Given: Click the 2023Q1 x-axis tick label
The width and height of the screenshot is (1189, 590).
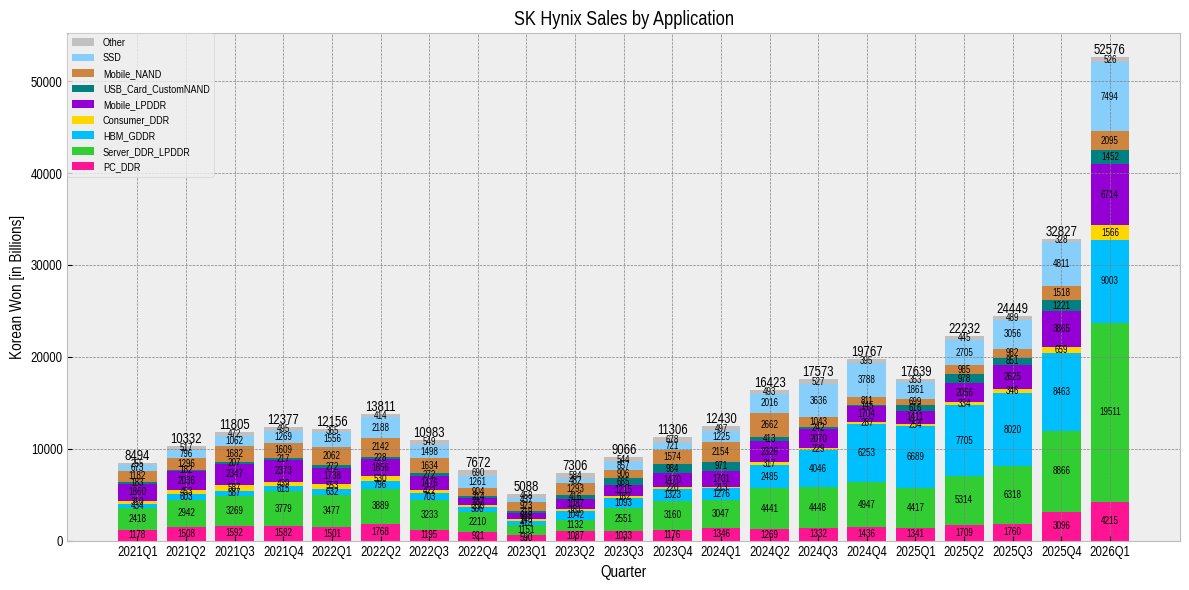Looking at the screenshot, I should 526,553.
